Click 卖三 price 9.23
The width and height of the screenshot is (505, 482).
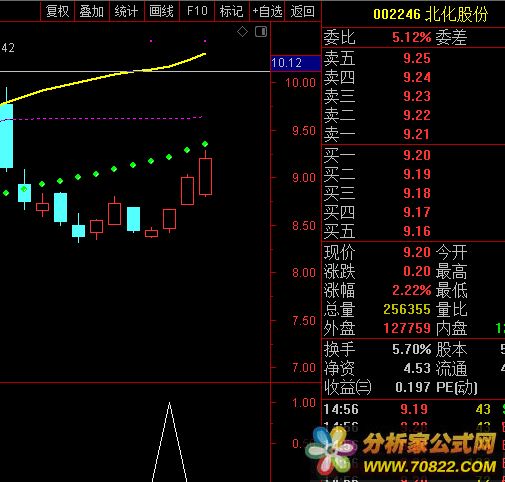417,96
